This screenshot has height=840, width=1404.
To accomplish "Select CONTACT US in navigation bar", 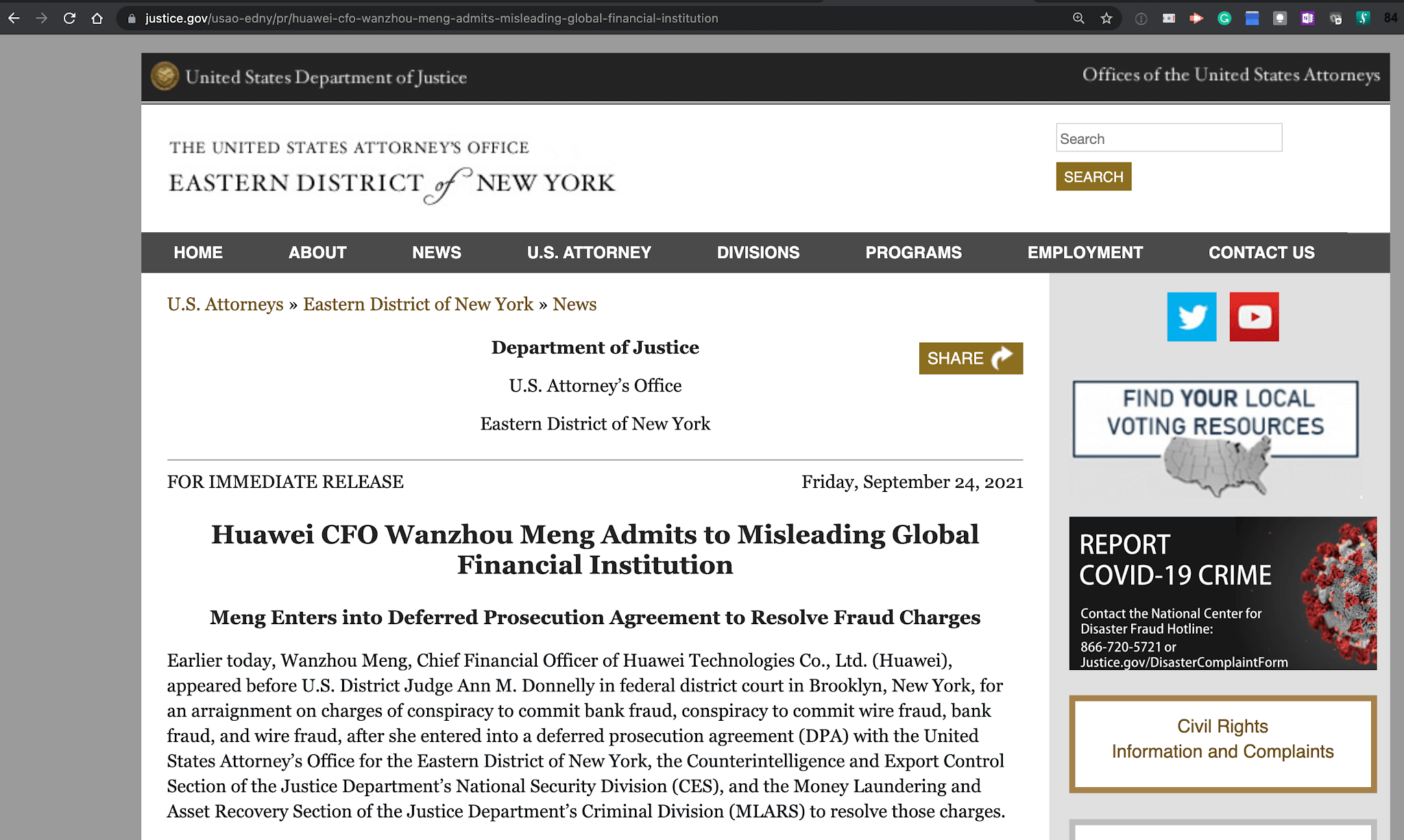I will (x=1261, y=252).
